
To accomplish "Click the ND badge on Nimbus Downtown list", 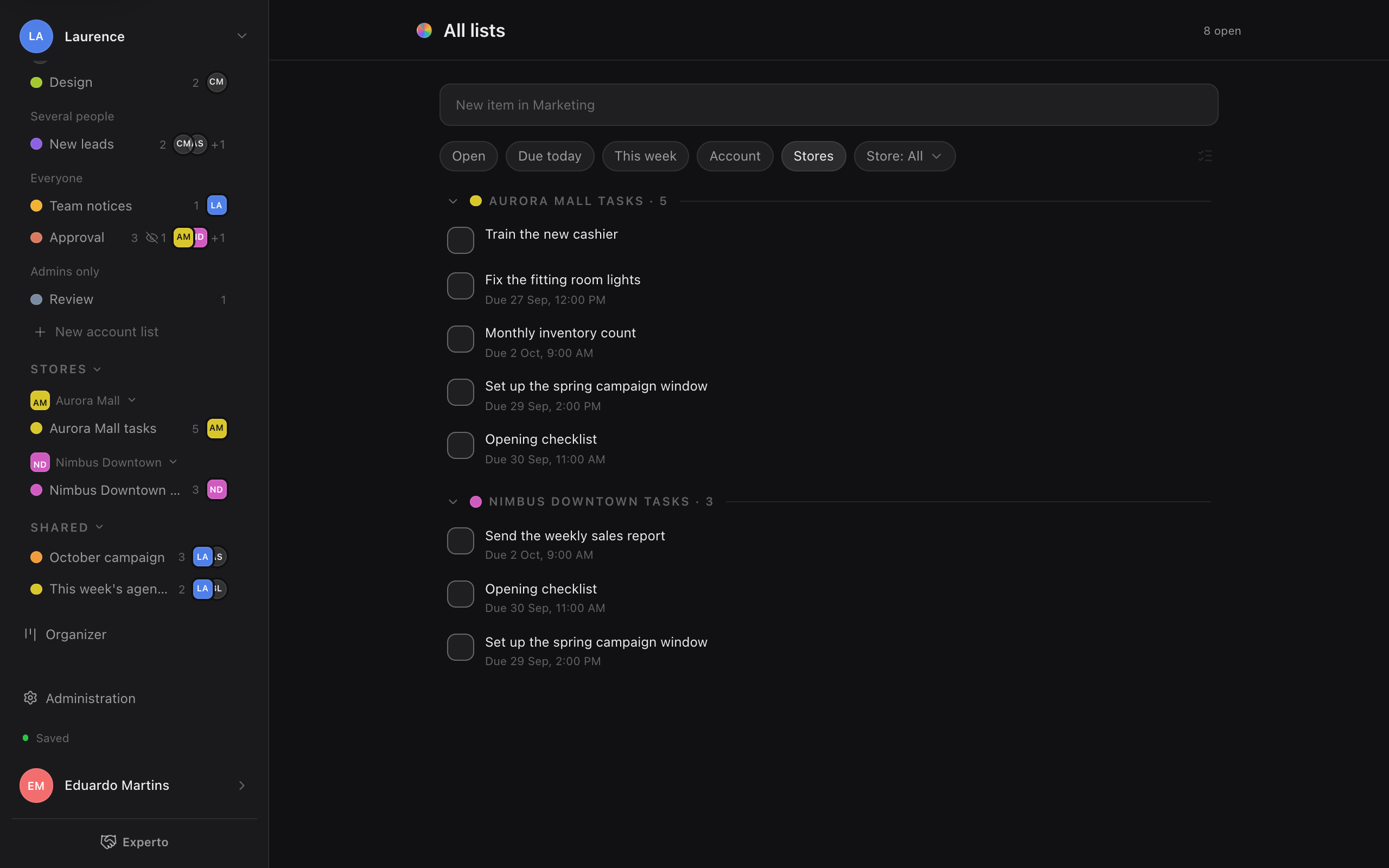I will (x=216, y=490).
